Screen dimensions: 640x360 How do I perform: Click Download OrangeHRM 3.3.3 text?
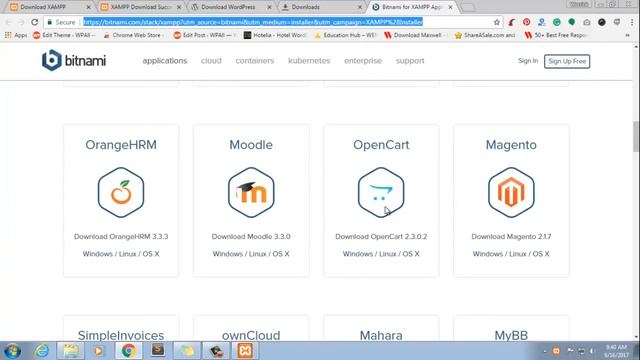click(x=121, y=237)
